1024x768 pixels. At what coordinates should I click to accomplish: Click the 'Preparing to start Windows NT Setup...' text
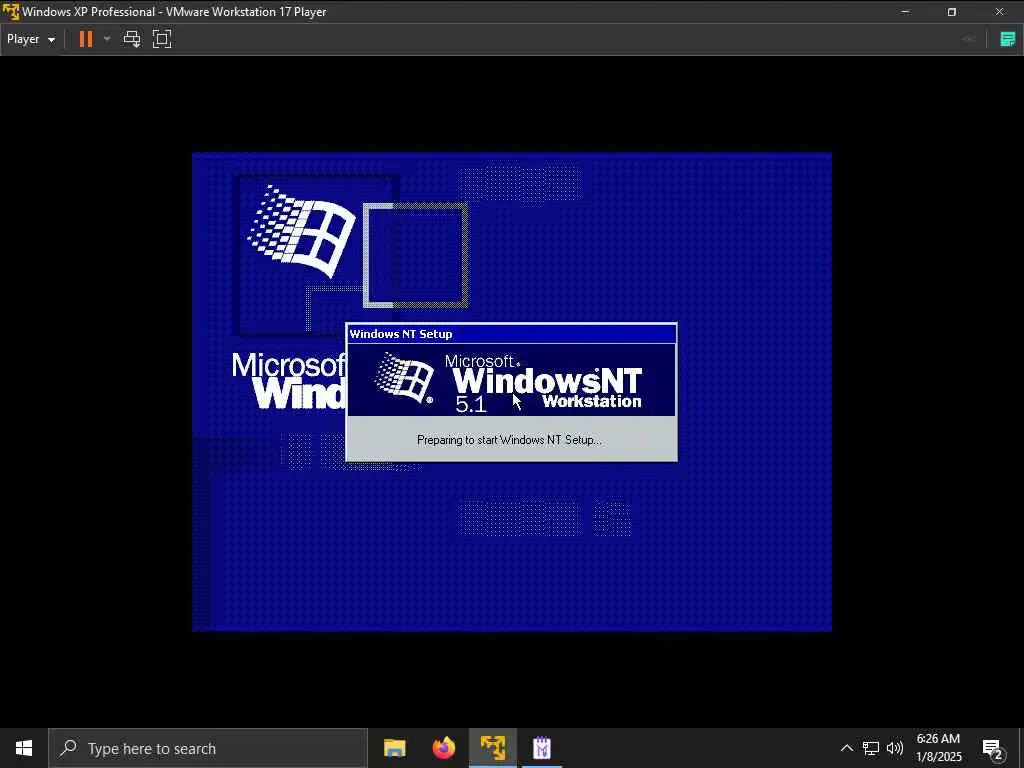pos(509,440)
